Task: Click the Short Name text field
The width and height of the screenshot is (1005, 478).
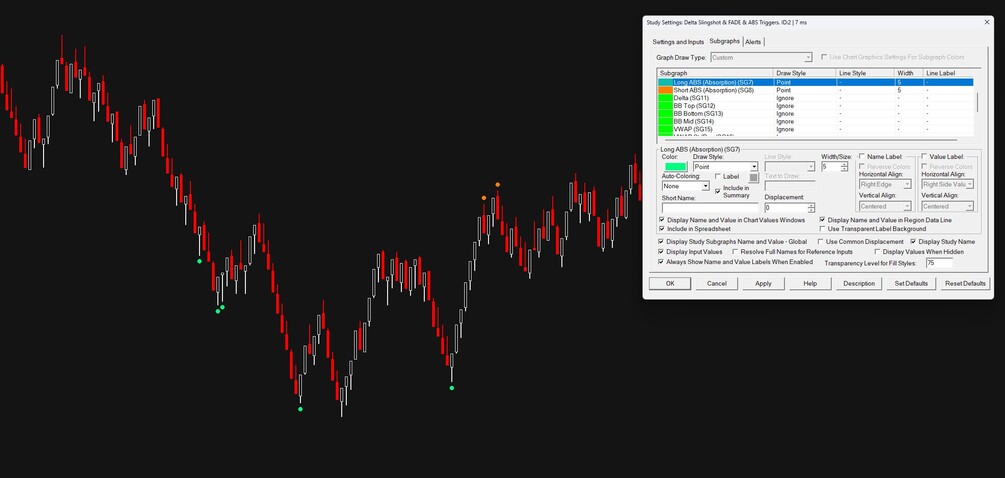Action: [x=710, y=208]
